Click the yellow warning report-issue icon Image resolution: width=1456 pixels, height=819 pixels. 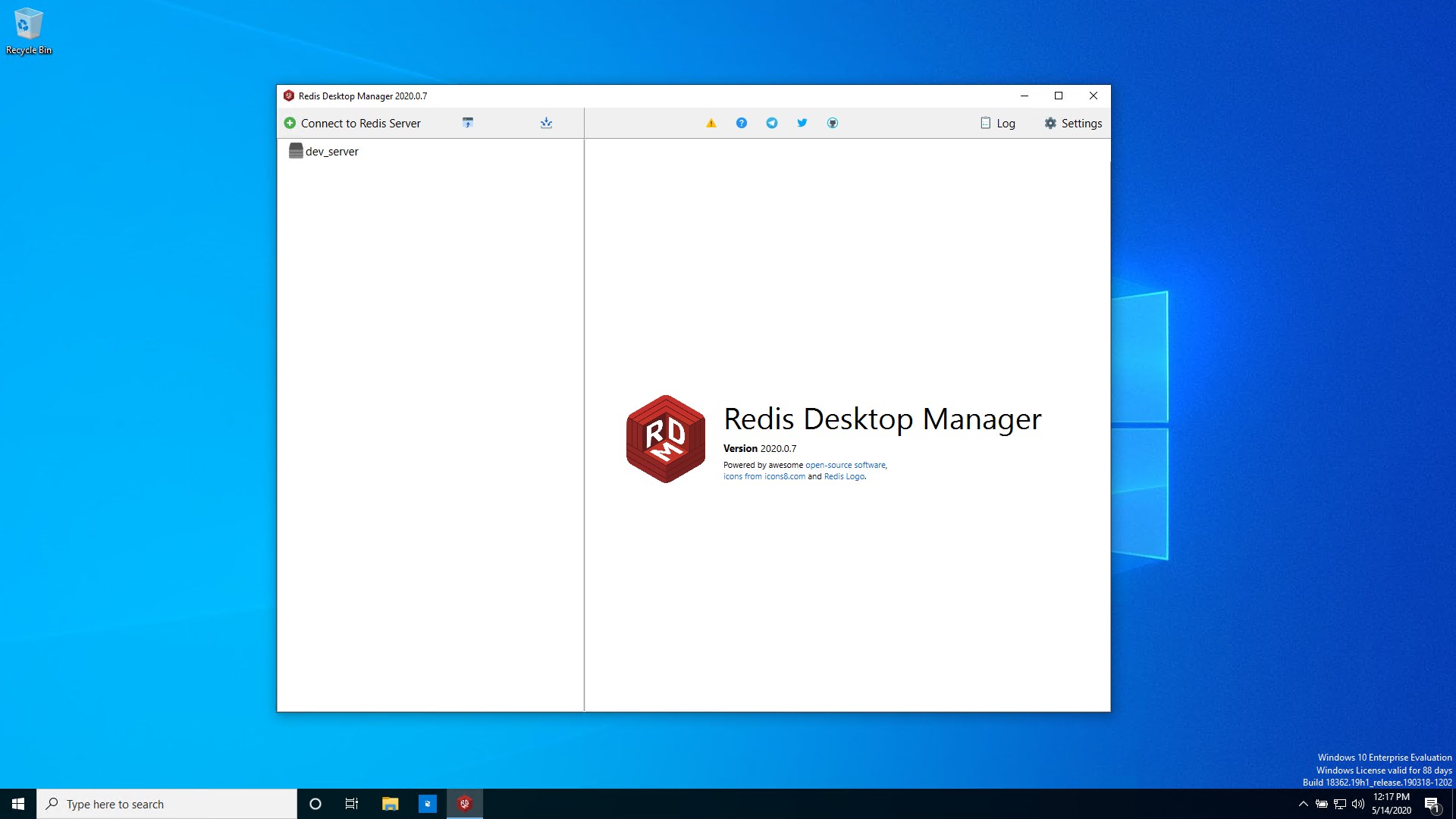click(x=711, y=123)
